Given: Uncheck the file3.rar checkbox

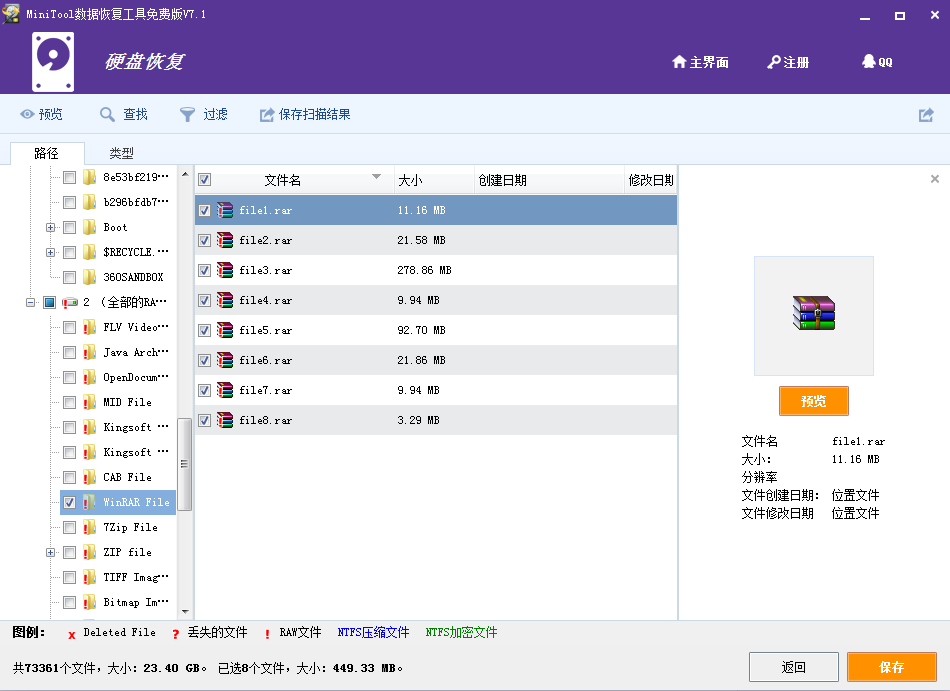Looking at the screenshot, I should click(x=204, y=270).
